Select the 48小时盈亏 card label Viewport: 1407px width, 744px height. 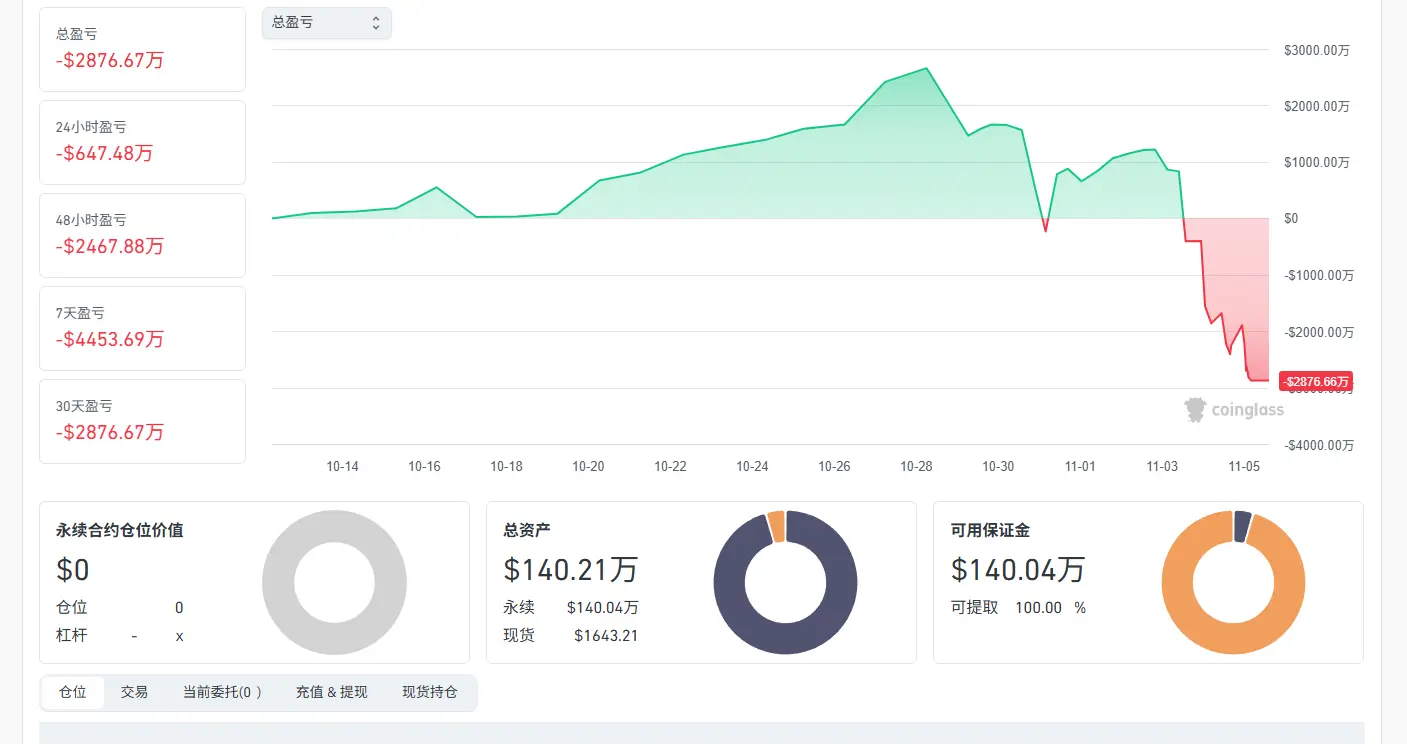point(91,220)
